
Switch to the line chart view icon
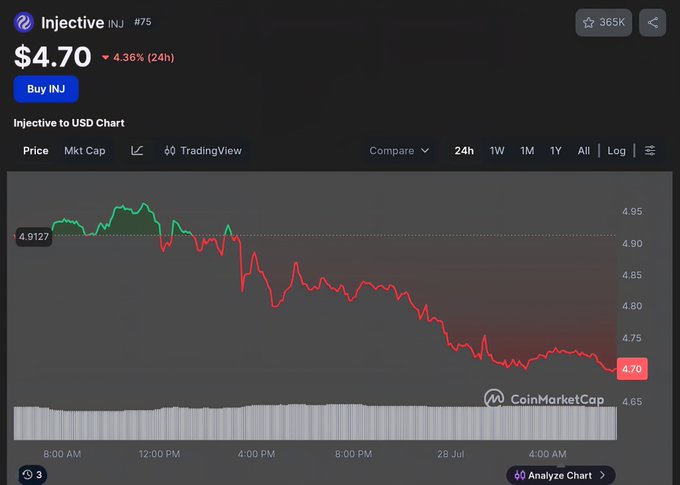pos(137,151)
